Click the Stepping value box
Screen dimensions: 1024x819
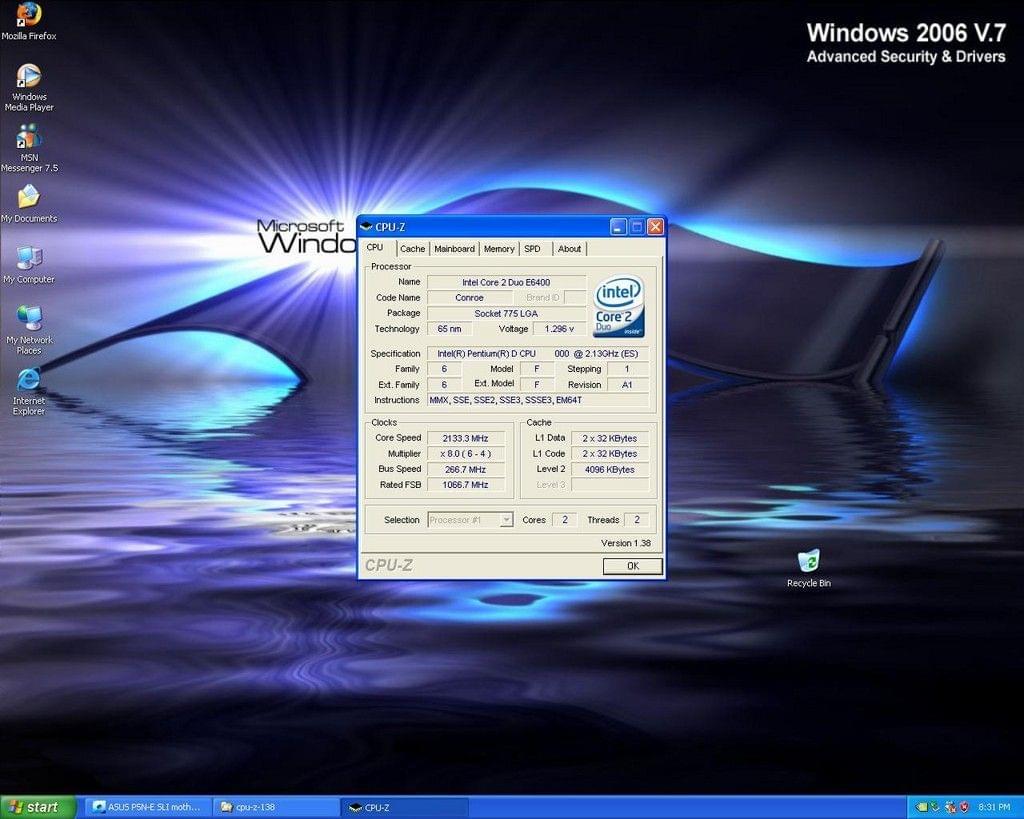pos(628,369)
